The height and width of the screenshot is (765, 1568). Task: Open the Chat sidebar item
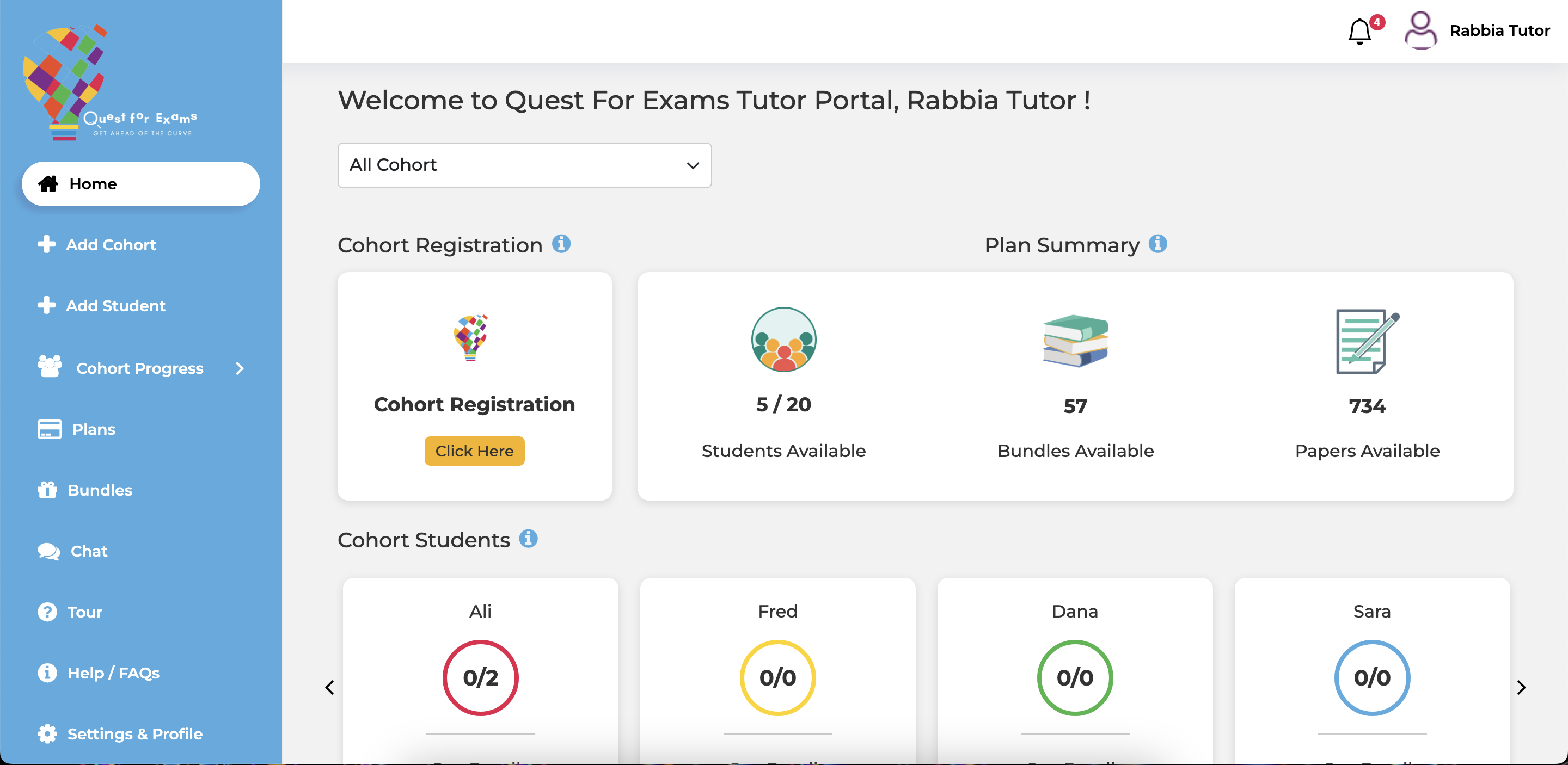tap(89, 551)
